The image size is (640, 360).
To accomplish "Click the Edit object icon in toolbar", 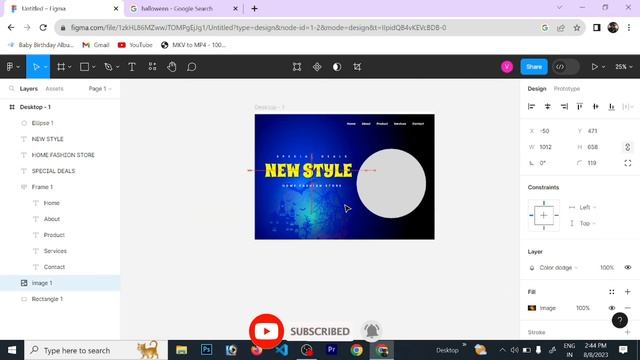I will [x=297, y=67].
